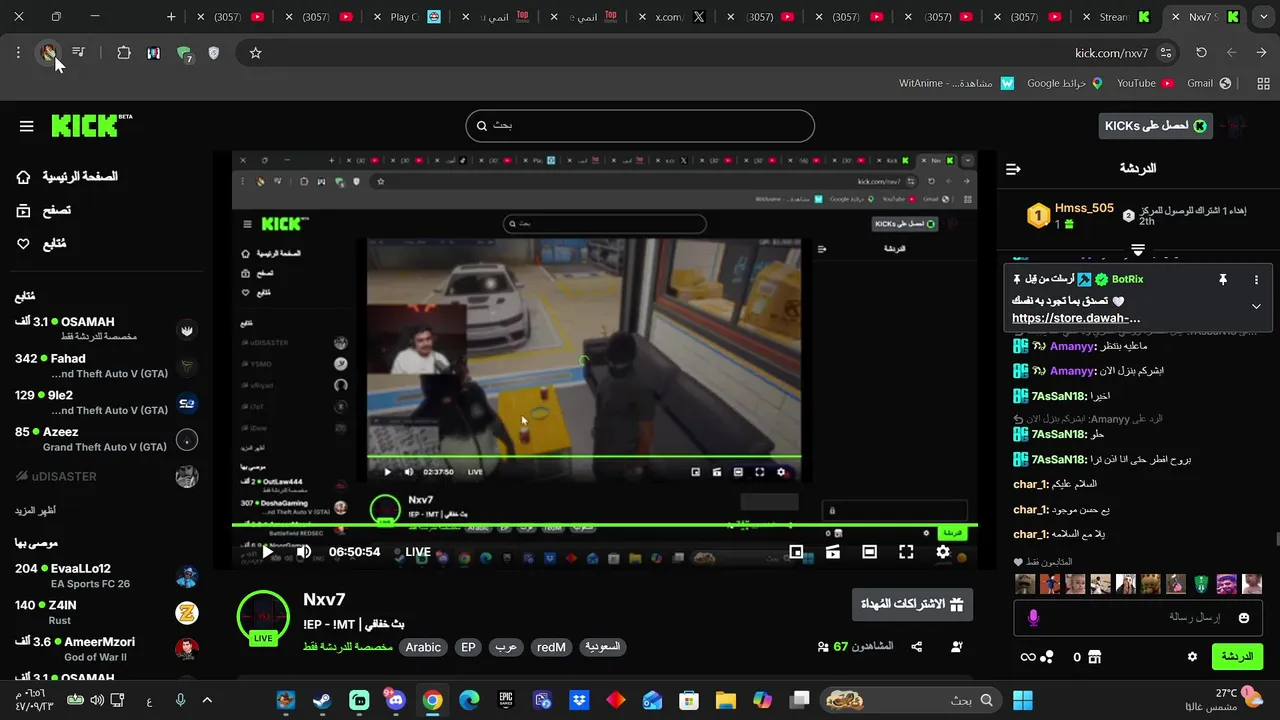Toggle picture-in-picture on the player
Screen dimensions: 1280x720
pyautogui.click(x=796, y=552)
